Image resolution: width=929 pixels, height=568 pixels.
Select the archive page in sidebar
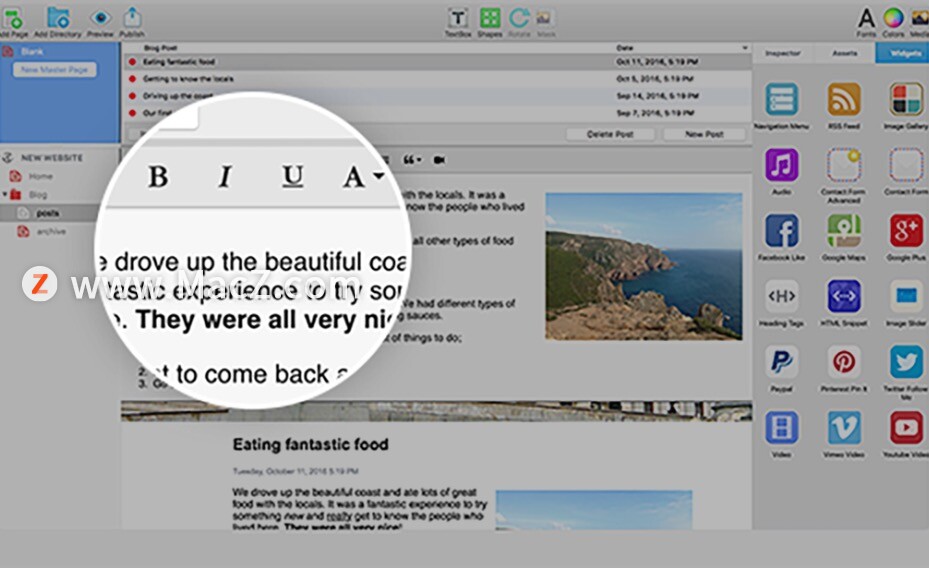[51, 232]
